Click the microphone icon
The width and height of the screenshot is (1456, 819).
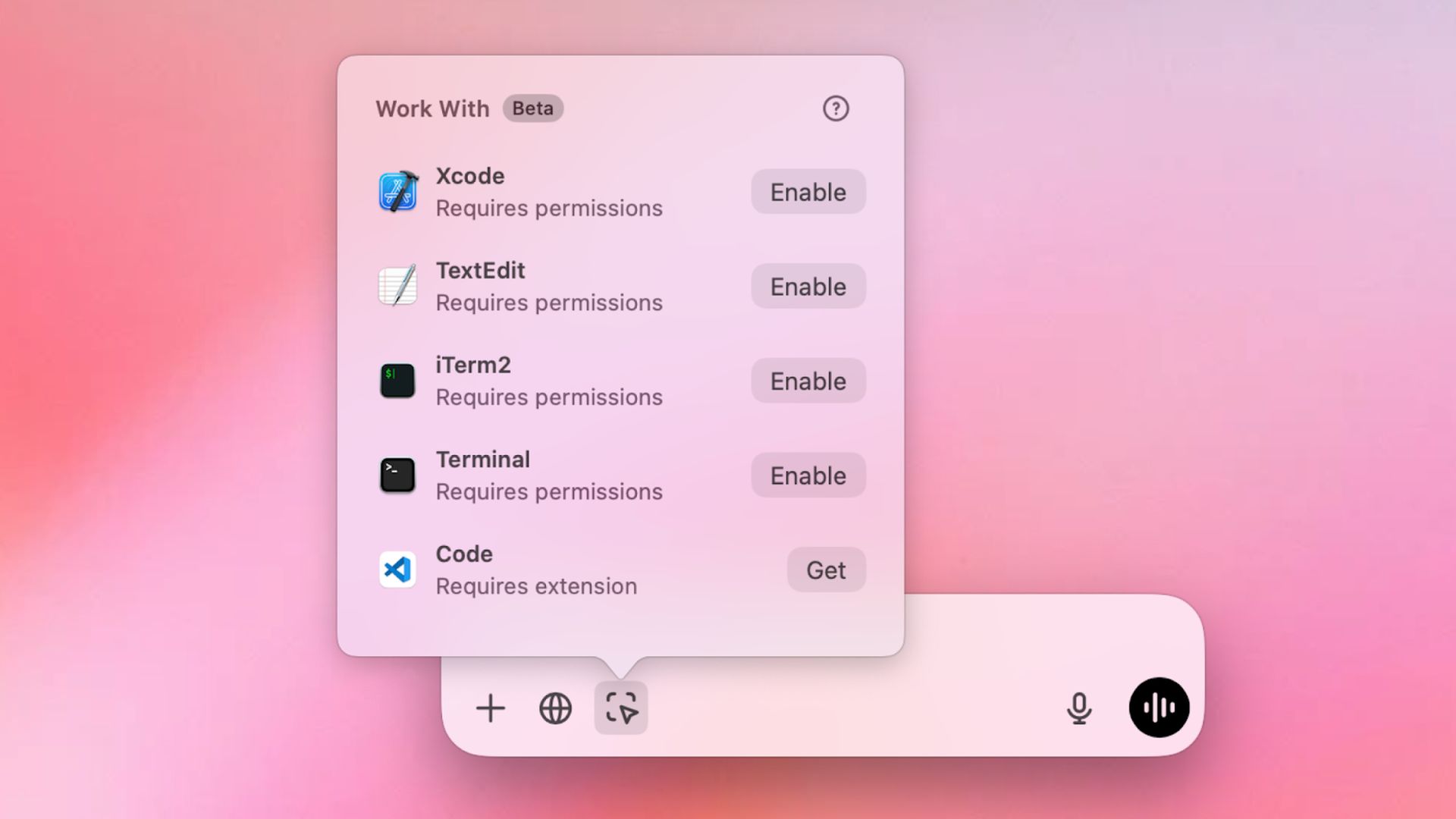[x=1079, y=707]
